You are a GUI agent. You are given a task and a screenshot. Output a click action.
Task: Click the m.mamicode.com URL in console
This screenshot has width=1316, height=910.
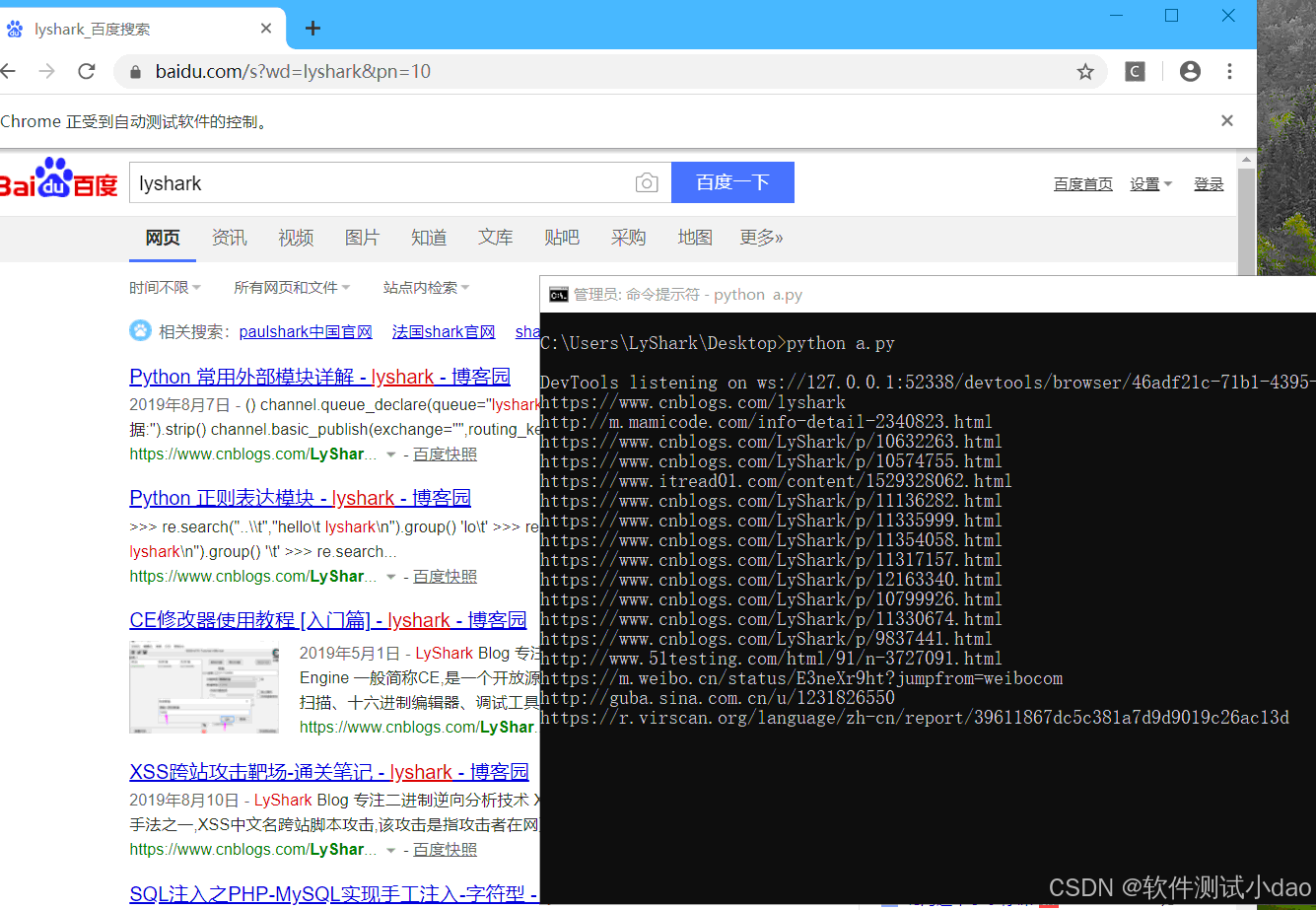(x=766, y=422)
